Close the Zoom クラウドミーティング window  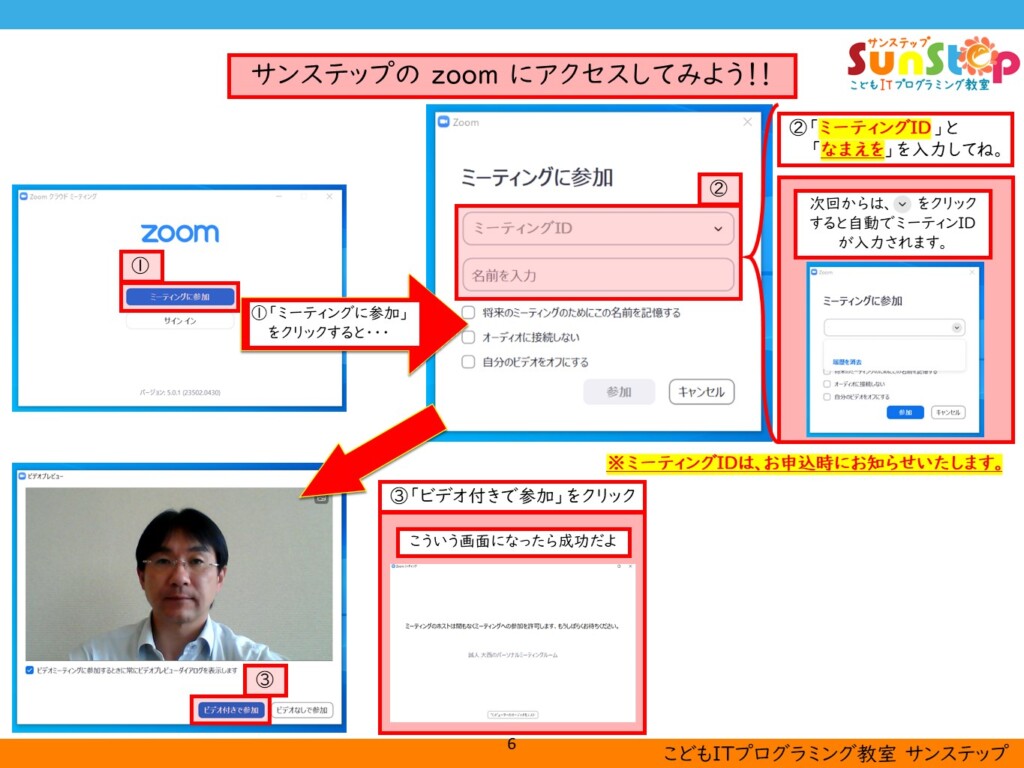[x=330, y=196]
